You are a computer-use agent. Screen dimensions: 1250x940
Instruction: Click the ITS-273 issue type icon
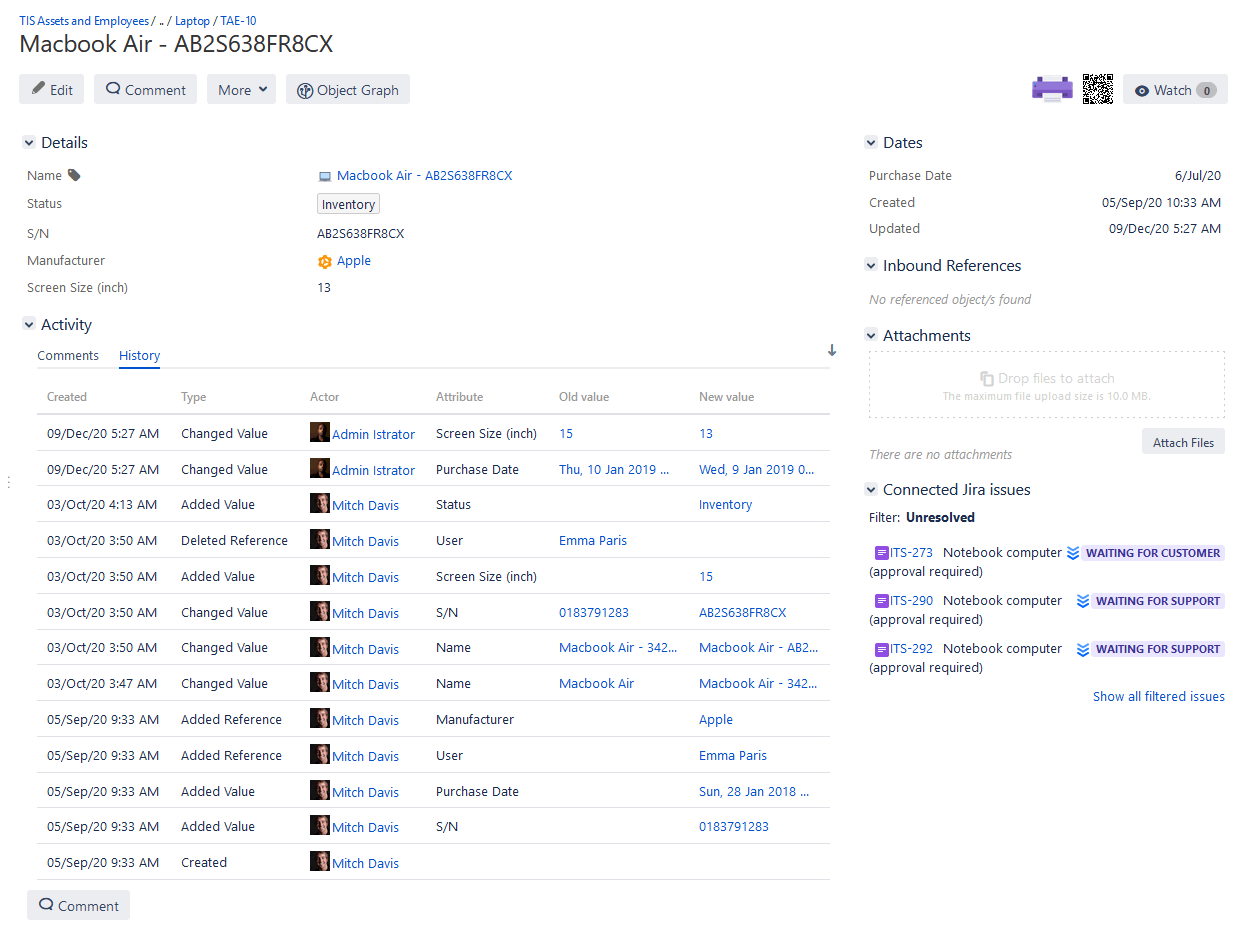[881, 553]
